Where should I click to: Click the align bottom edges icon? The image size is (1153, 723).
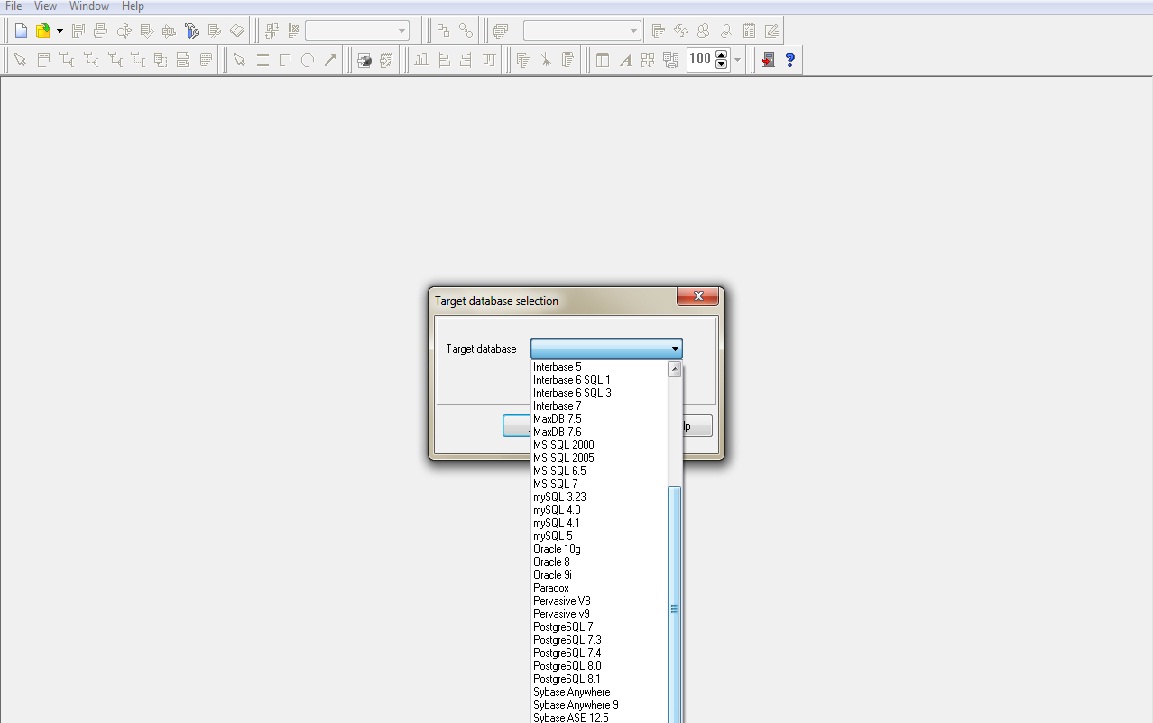pyautogui.click(x=421, y=60)
